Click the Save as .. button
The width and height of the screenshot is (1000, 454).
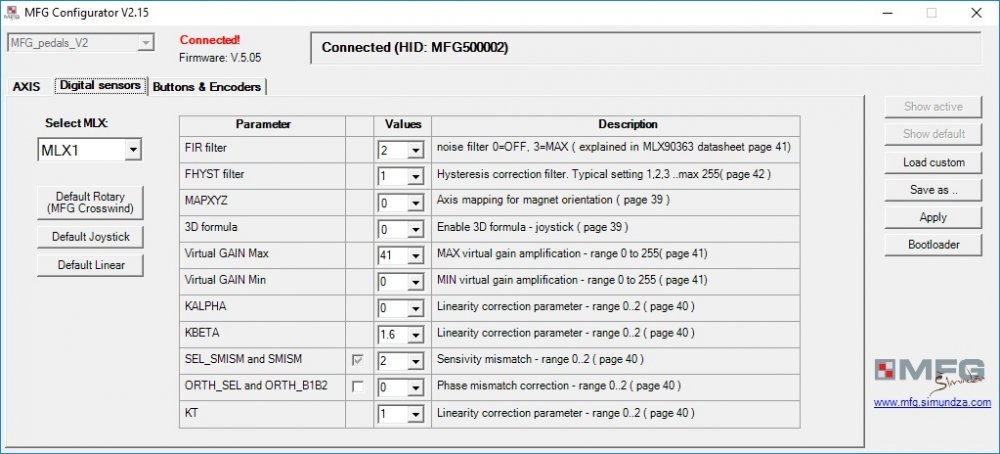click(x=933, y=190)
